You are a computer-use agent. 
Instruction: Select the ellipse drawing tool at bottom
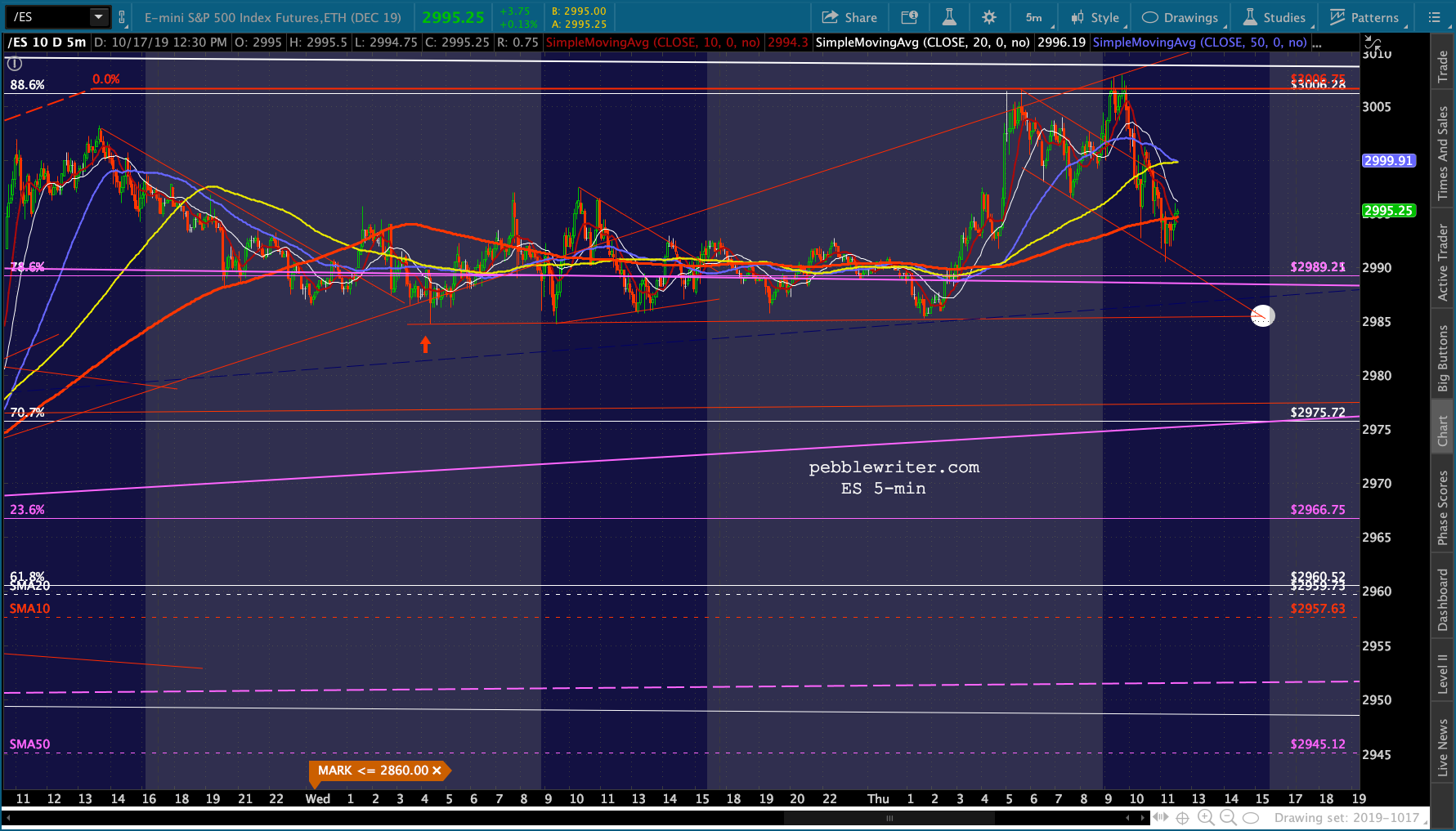(x=1251, y=817)
